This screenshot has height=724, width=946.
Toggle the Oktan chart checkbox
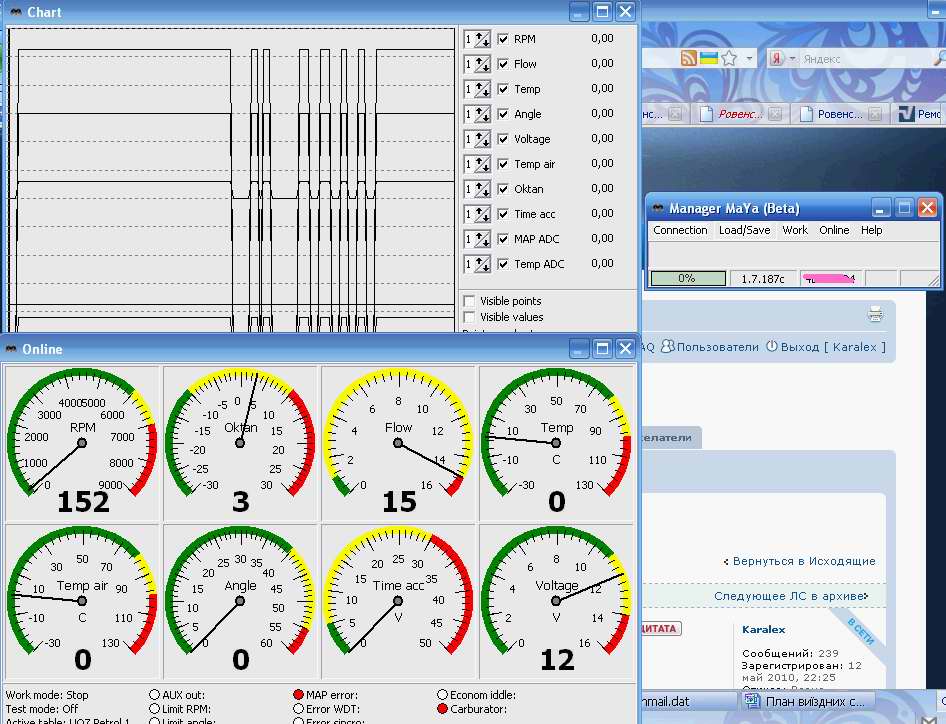point(504,189)
